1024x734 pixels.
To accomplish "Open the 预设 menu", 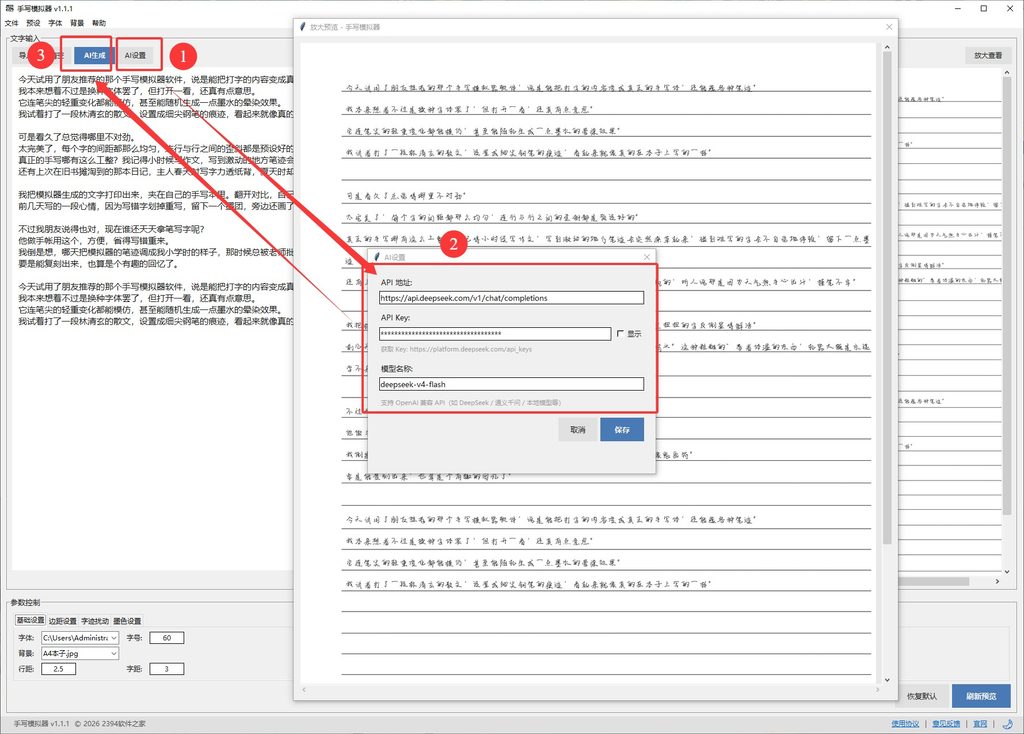I will click(x=33, y=23).
